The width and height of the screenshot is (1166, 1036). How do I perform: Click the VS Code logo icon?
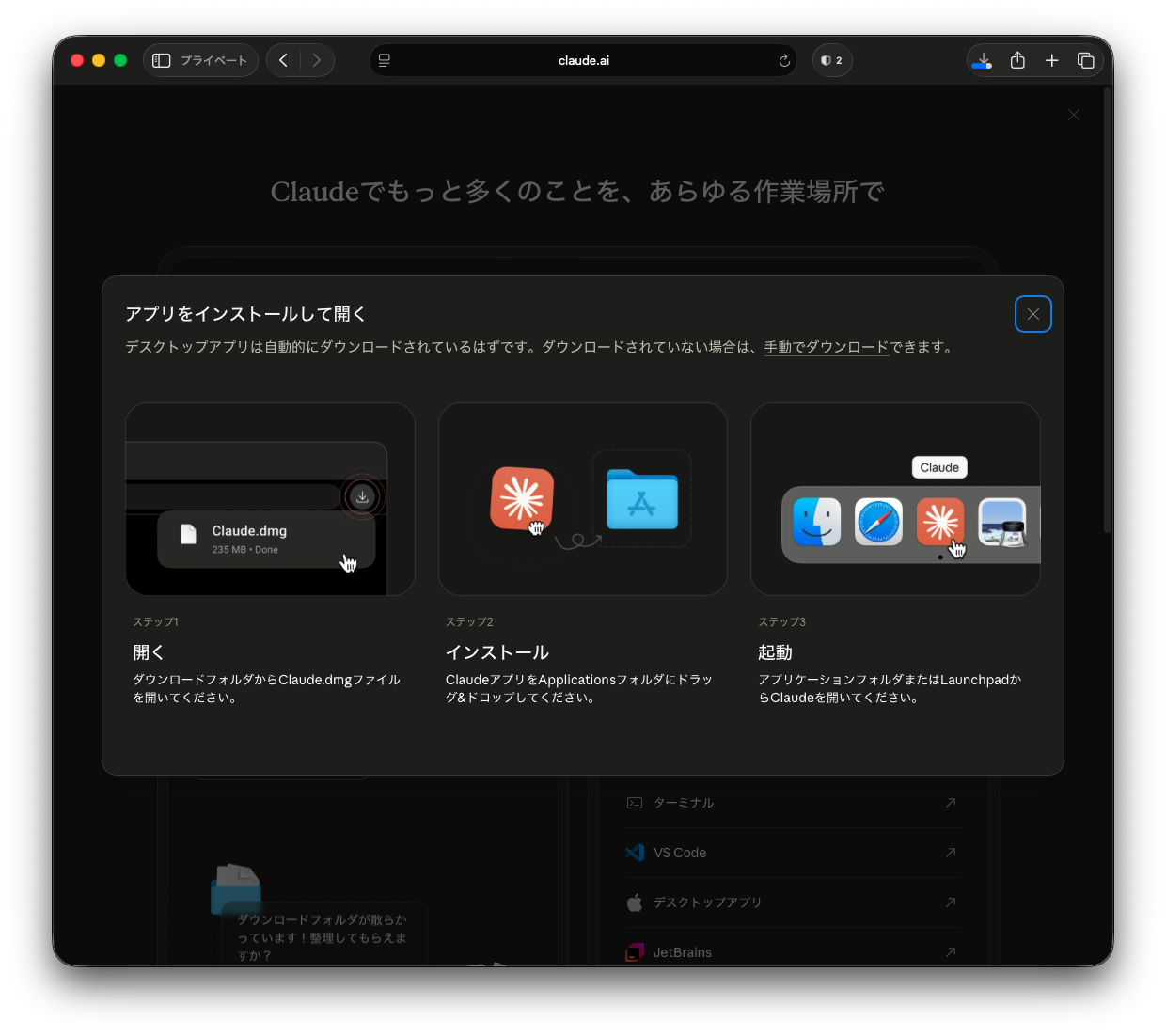(x=635, y=853)
